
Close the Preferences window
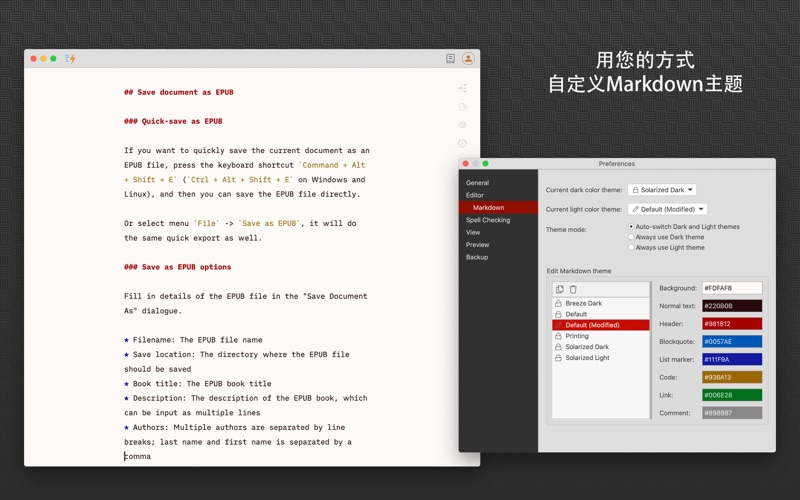(465, 164)
